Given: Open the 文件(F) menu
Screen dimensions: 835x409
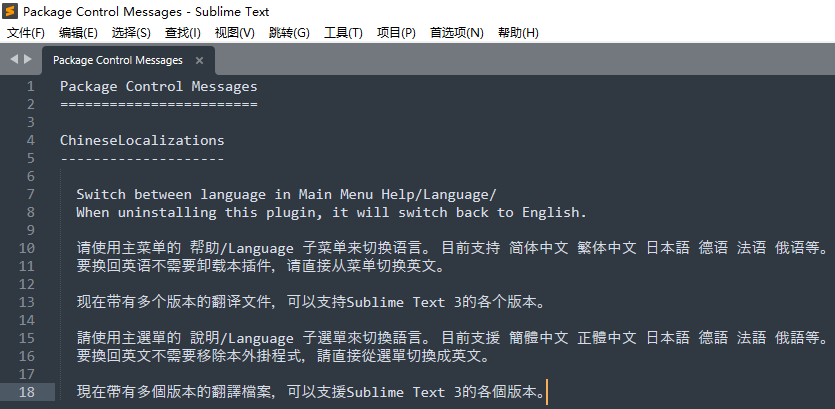Looking at the screenshot, I should click(25, 33).
